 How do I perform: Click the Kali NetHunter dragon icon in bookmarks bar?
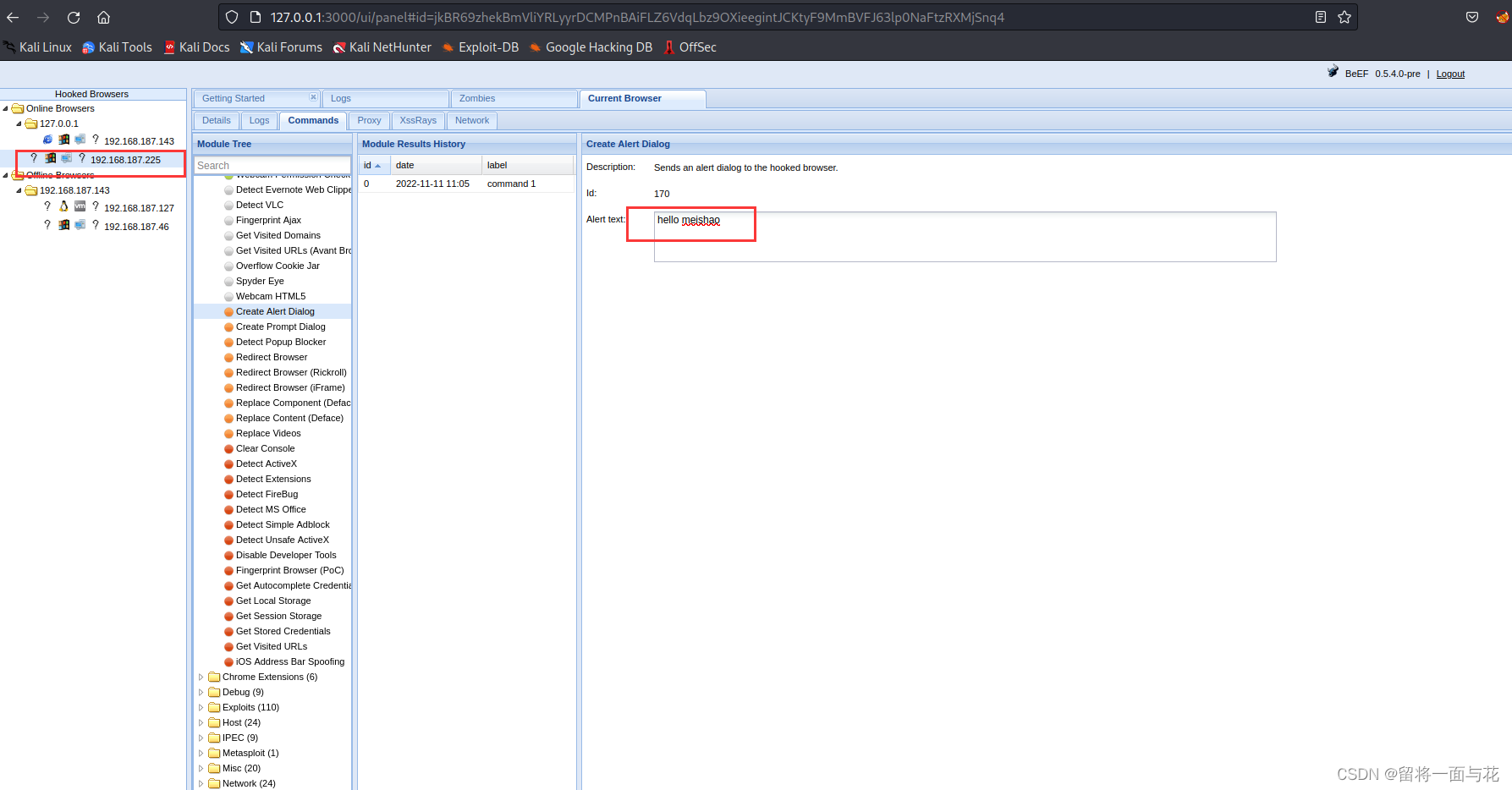coord(339,47)
